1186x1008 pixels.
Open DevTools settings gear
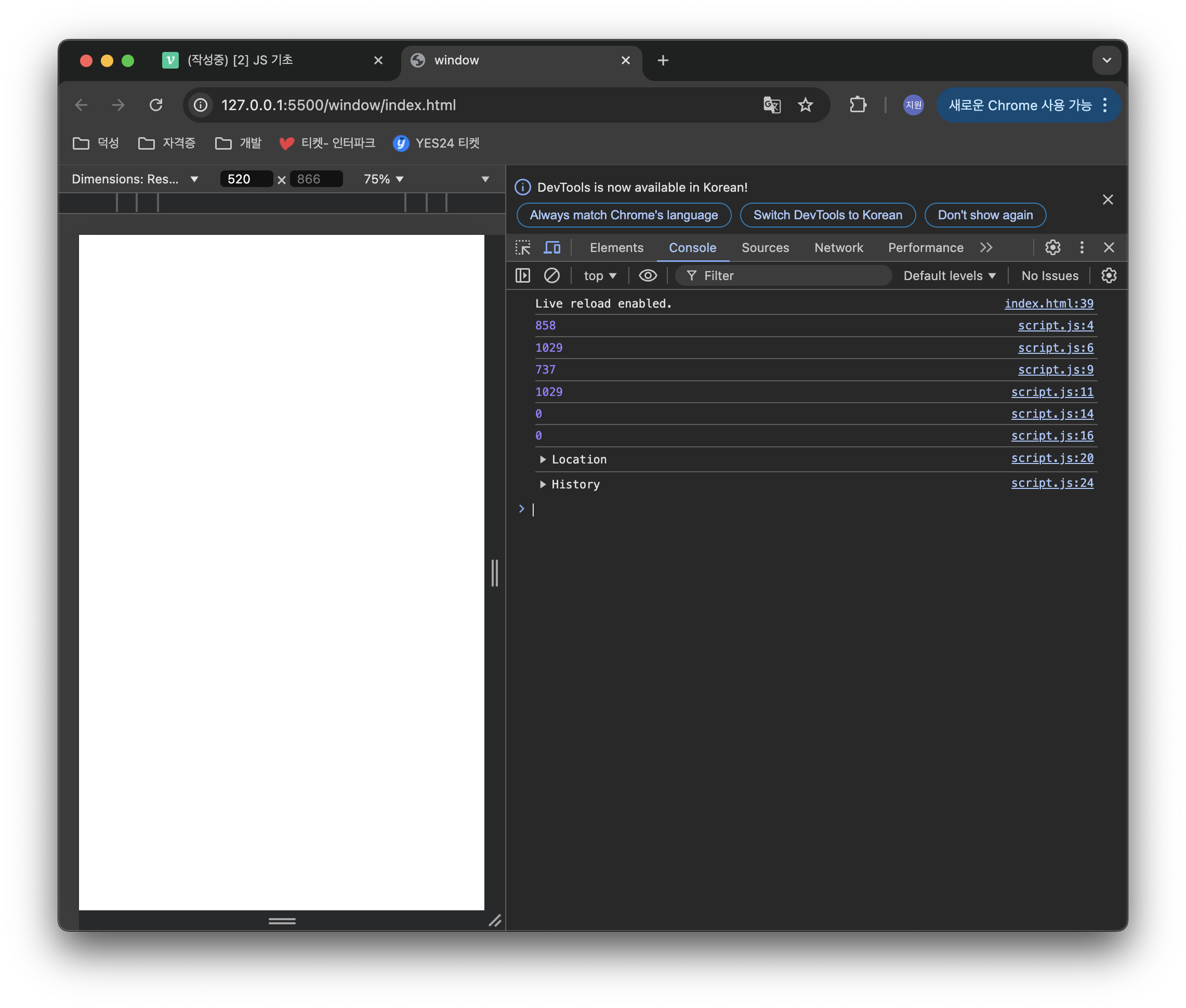coord(1052,247)
